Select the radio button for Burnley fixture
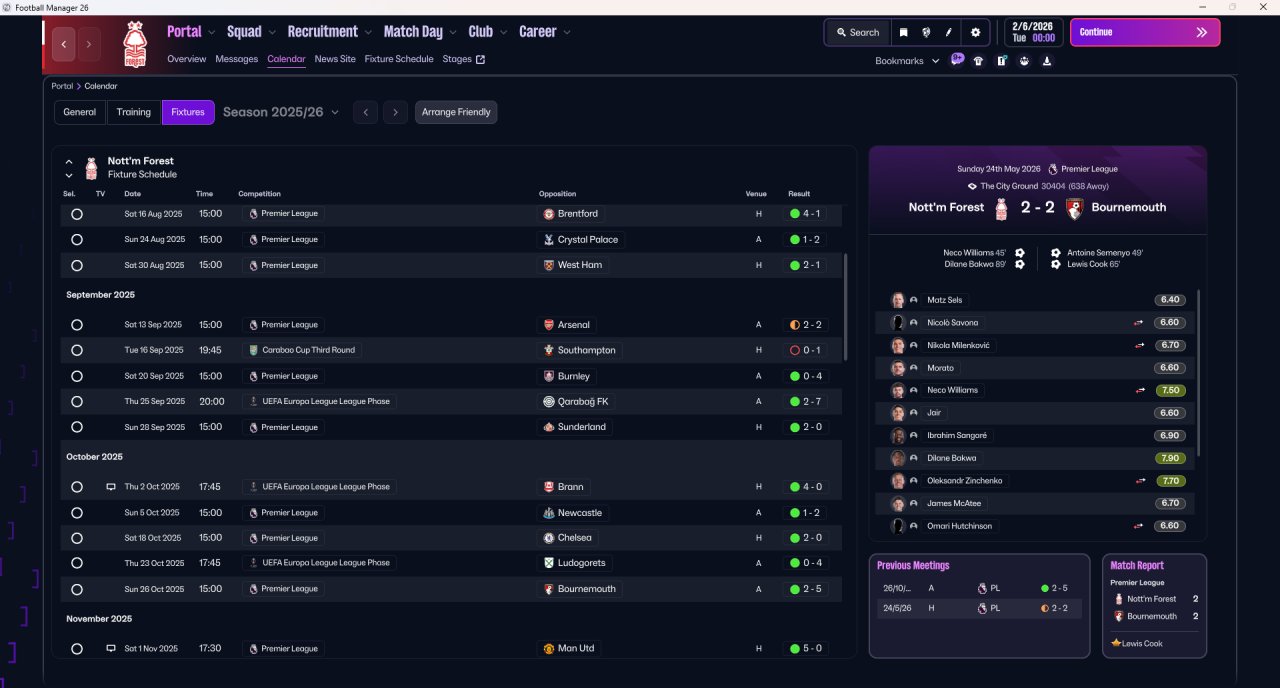 click(x=77, y=377)
